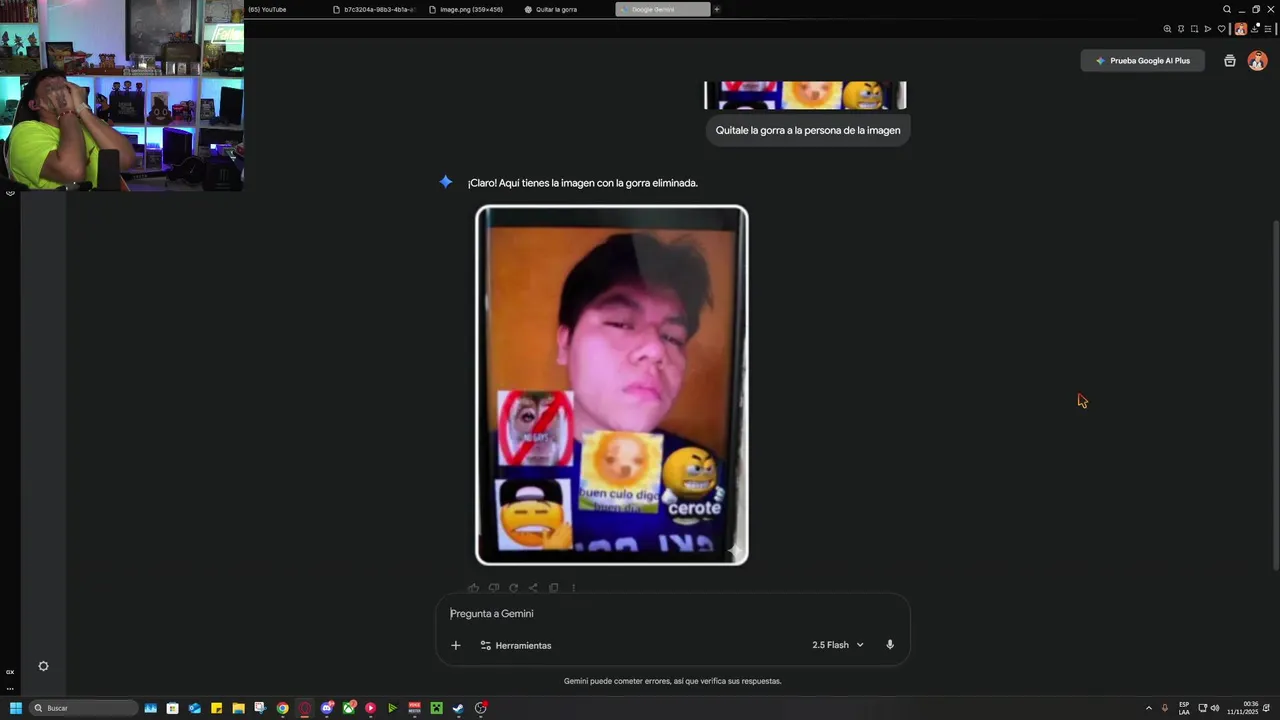Click Prueba Google AI Plus button
The width and height of the screenshot is (1280, 720).
point(1143,61)
